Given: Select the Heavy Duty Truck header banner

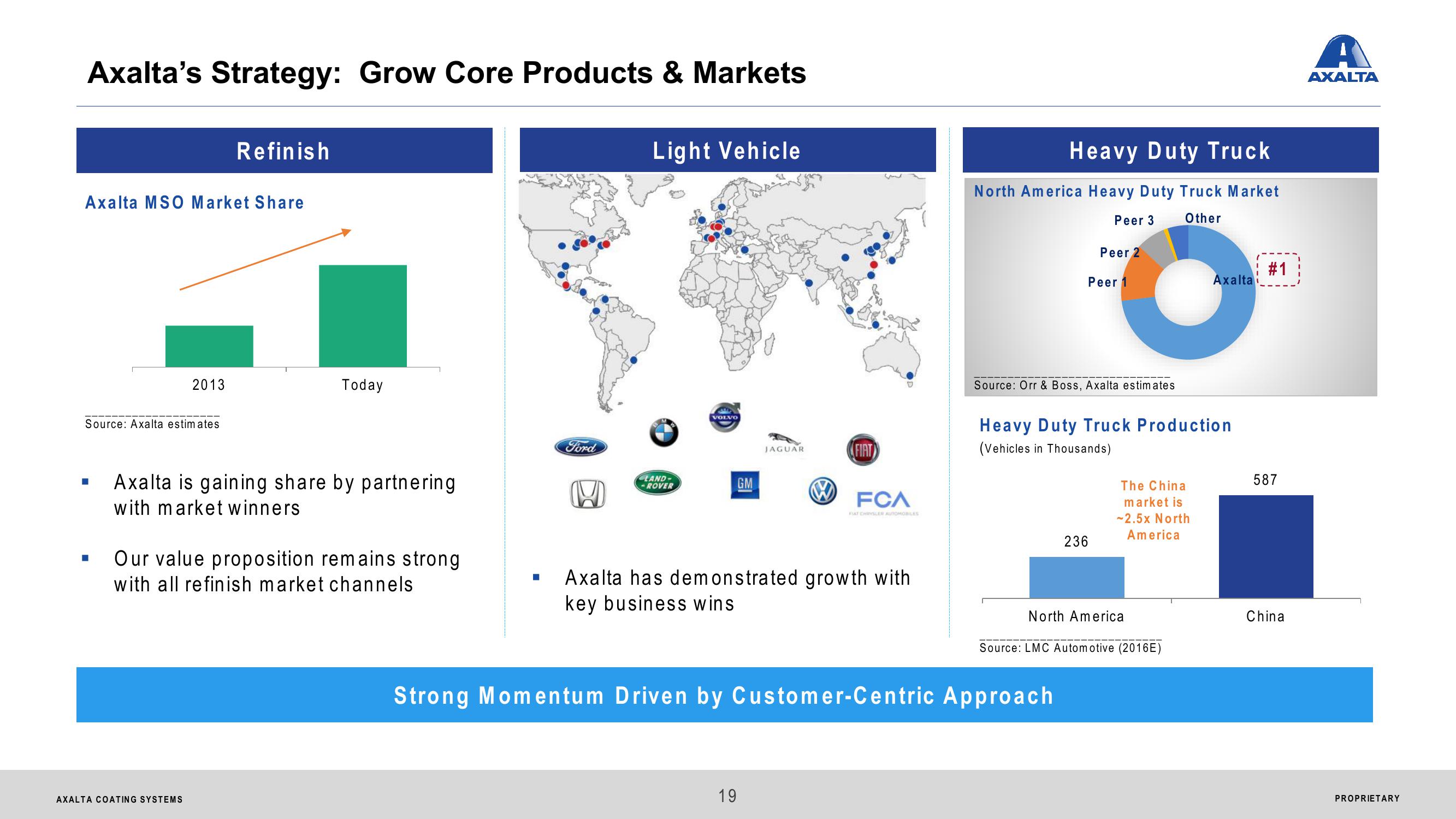Looking at the screenshot, I should point(1170,150).
